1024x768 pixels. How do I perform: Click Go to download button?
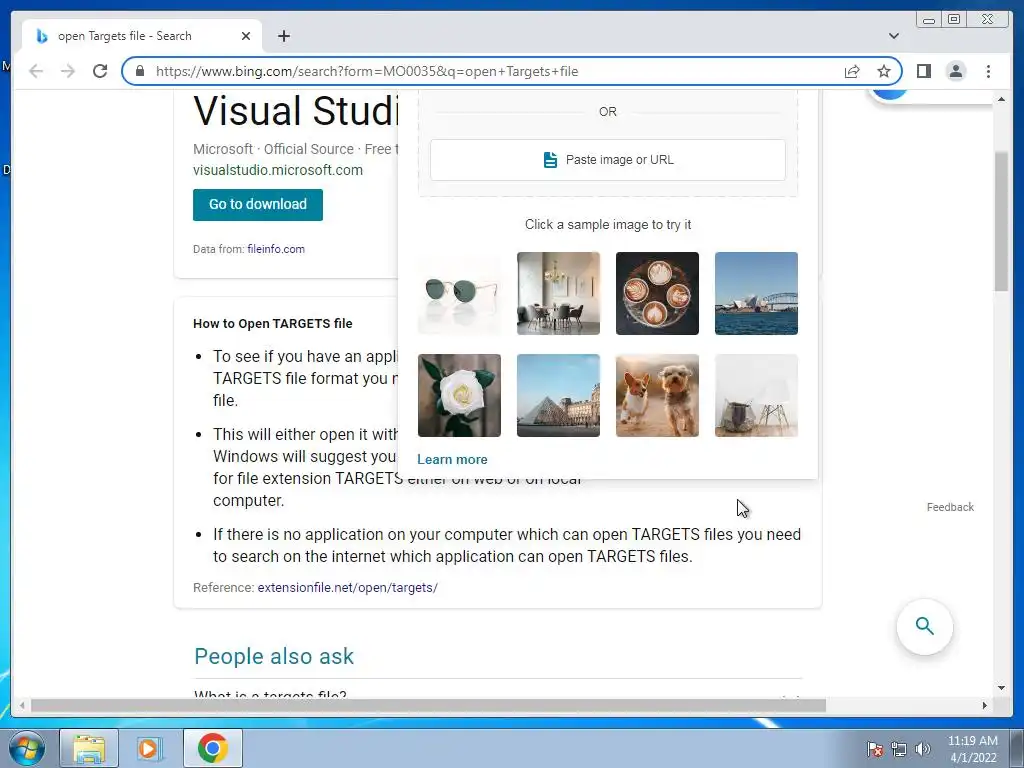258,204
